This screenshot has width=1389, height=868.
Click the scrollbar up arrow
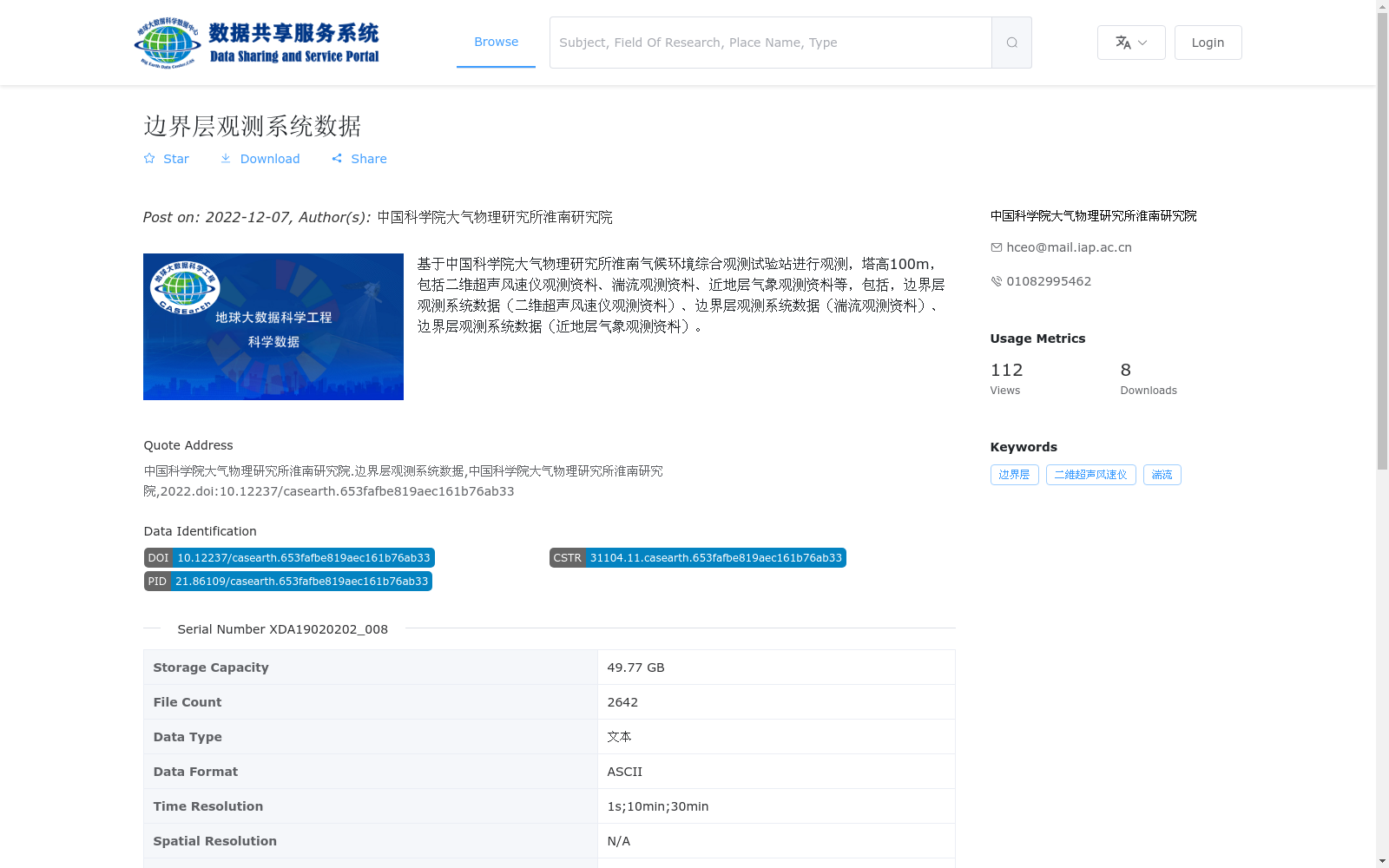click(x=1382, y=6)
